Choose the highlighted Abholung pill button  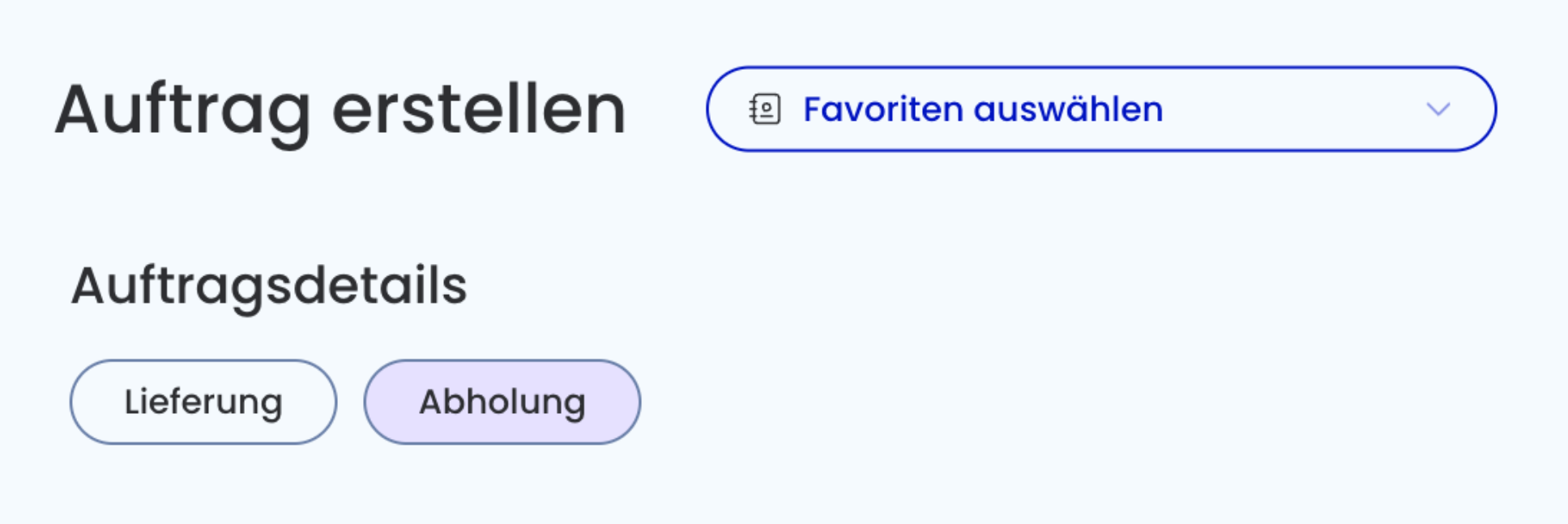tap(502, 402)
